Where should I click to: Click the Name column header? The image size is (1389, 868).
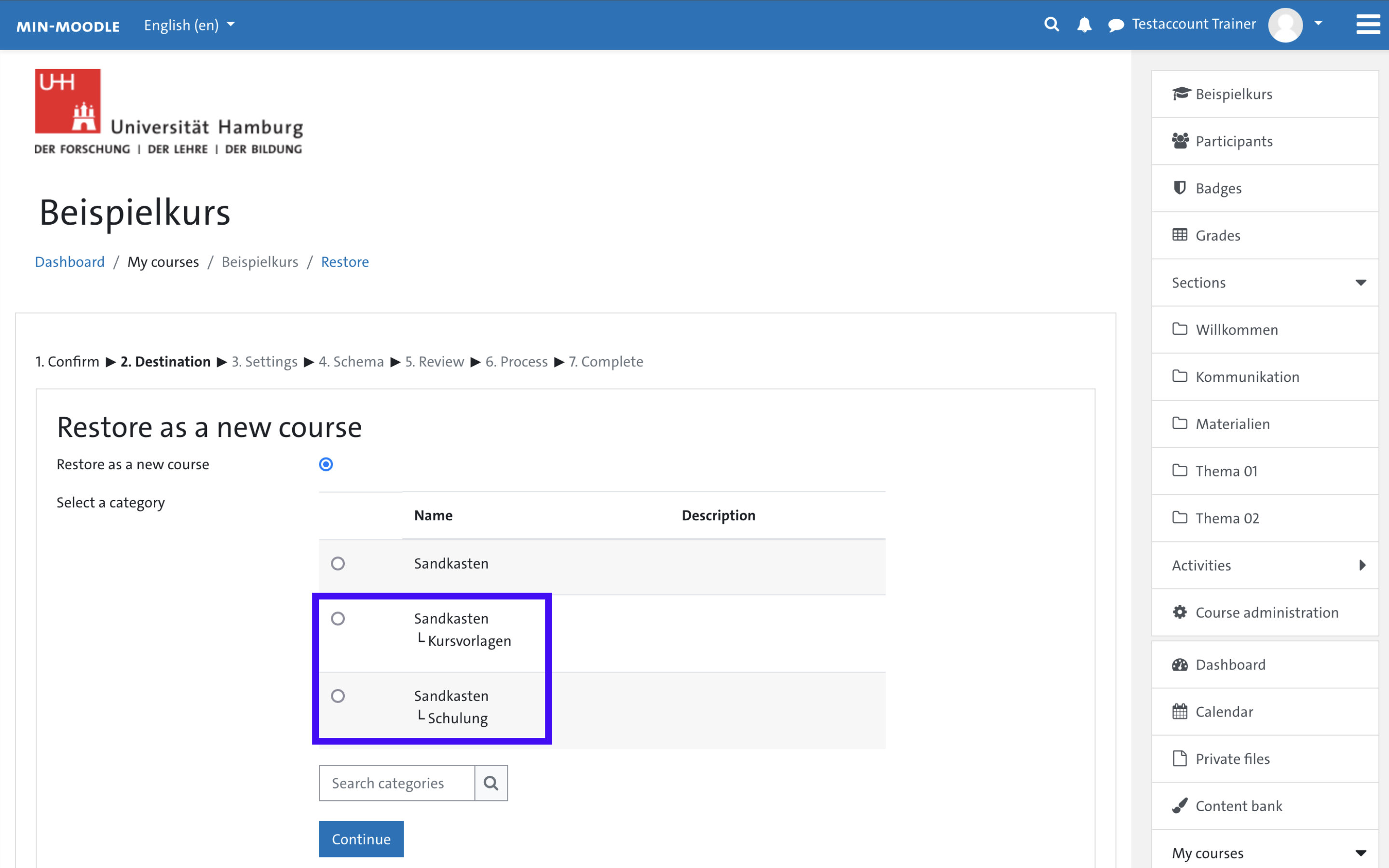tap(434, 515)
